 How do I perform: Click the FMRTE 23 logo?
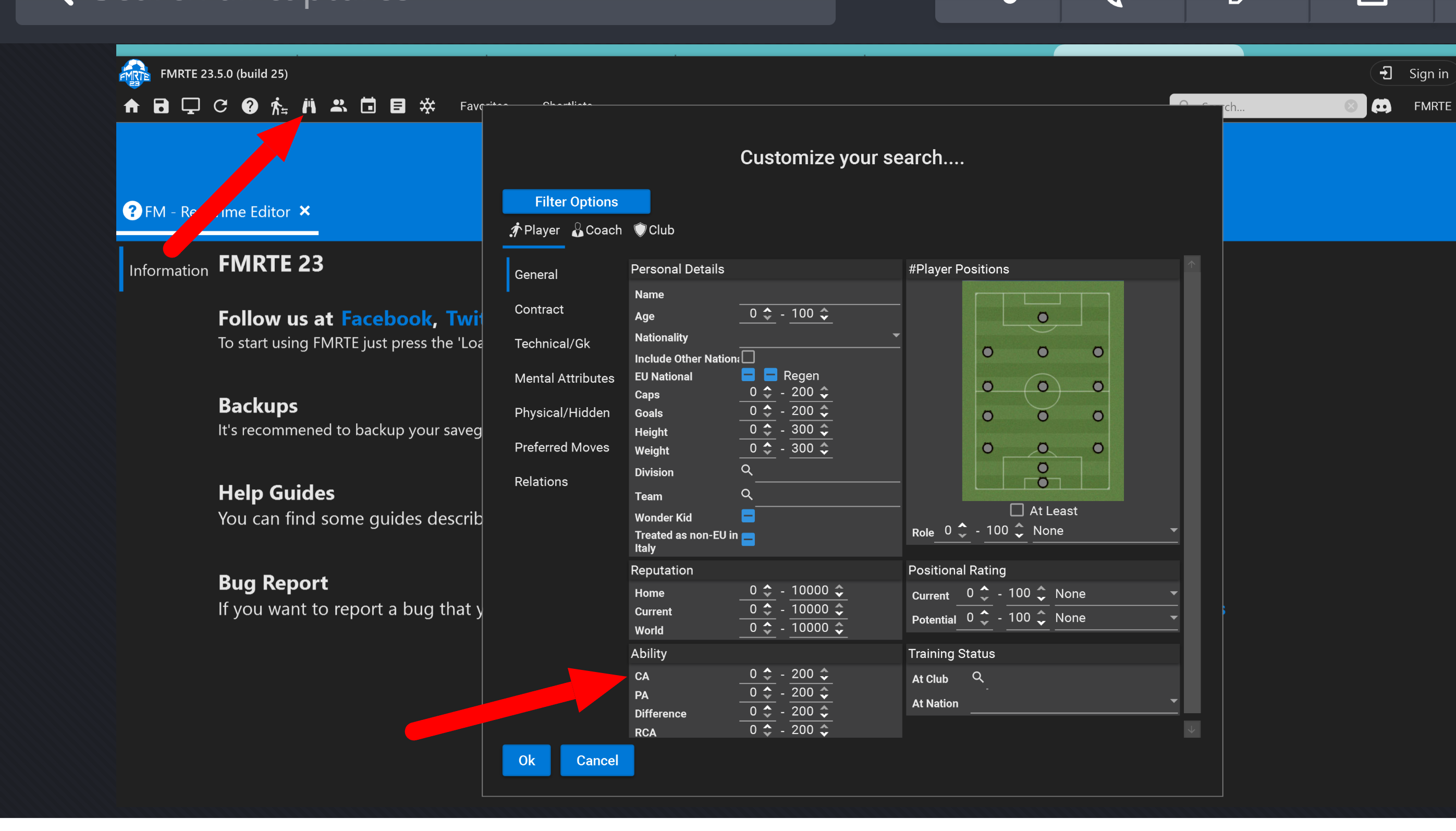point(134,74)
